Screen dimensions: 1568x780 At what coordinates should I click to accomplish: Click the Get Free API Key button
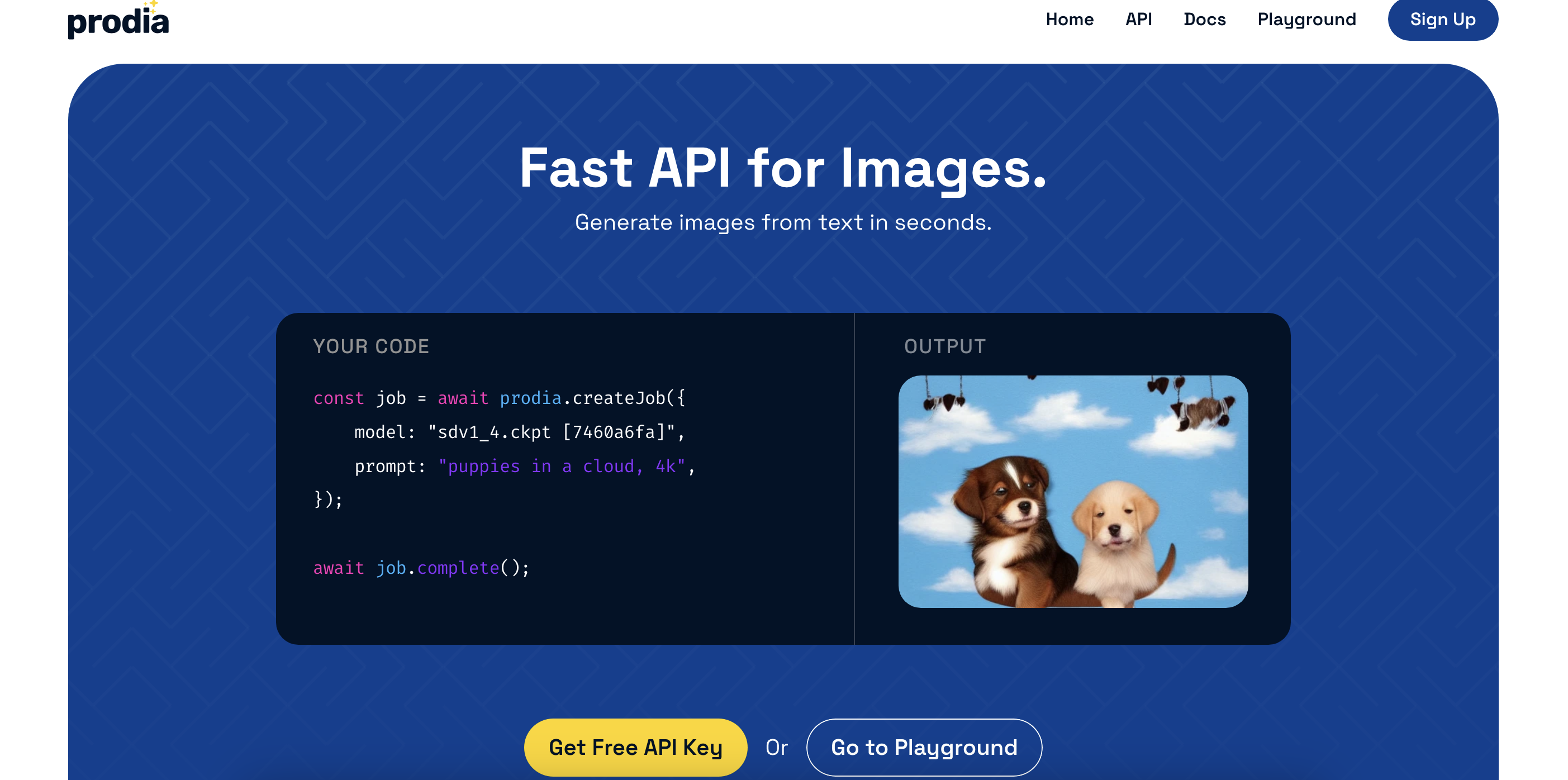click(637, 746)
